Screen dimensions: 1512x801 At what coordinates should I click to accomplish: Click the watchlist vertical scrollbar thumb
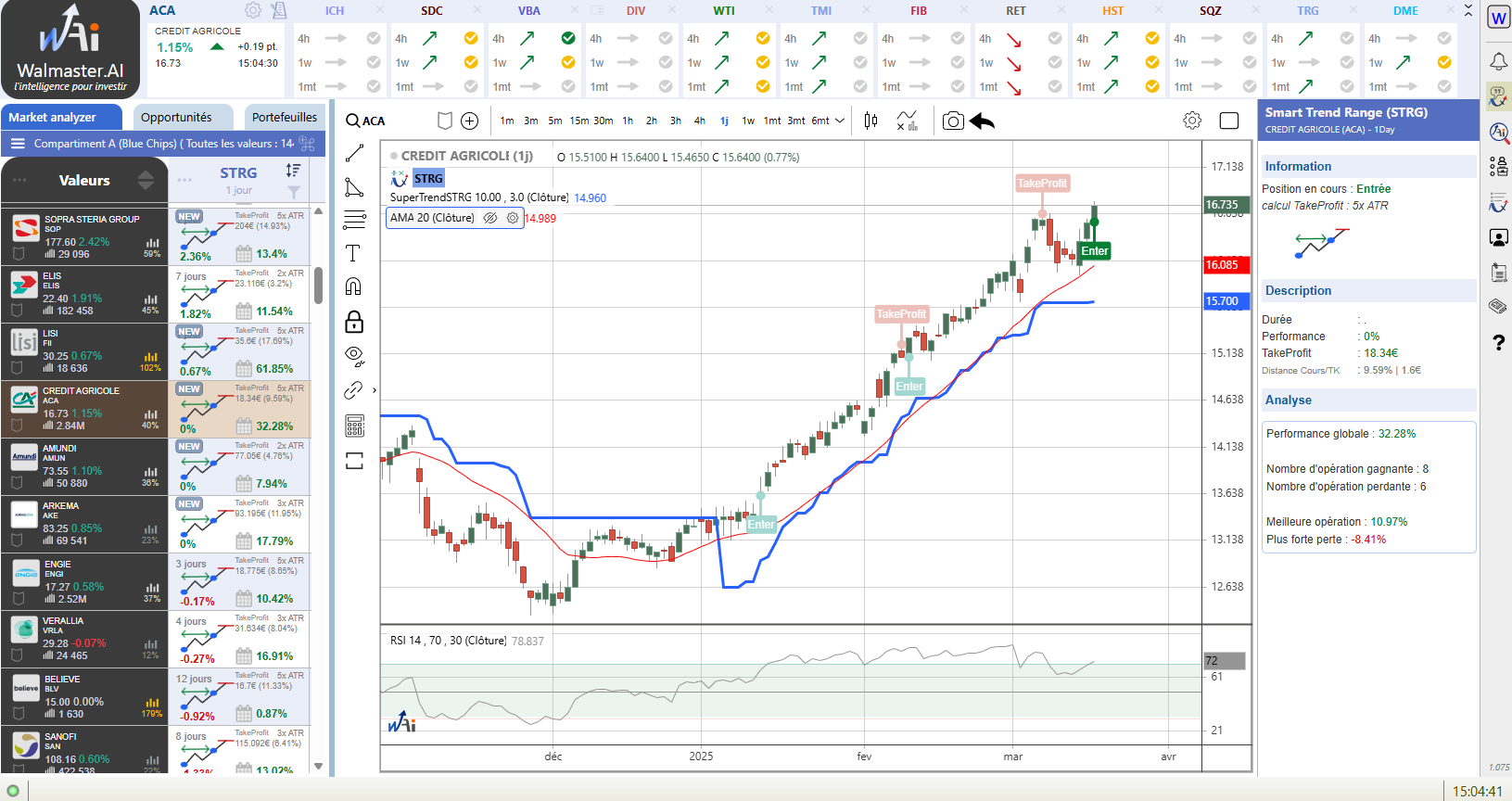click(319, 285)
